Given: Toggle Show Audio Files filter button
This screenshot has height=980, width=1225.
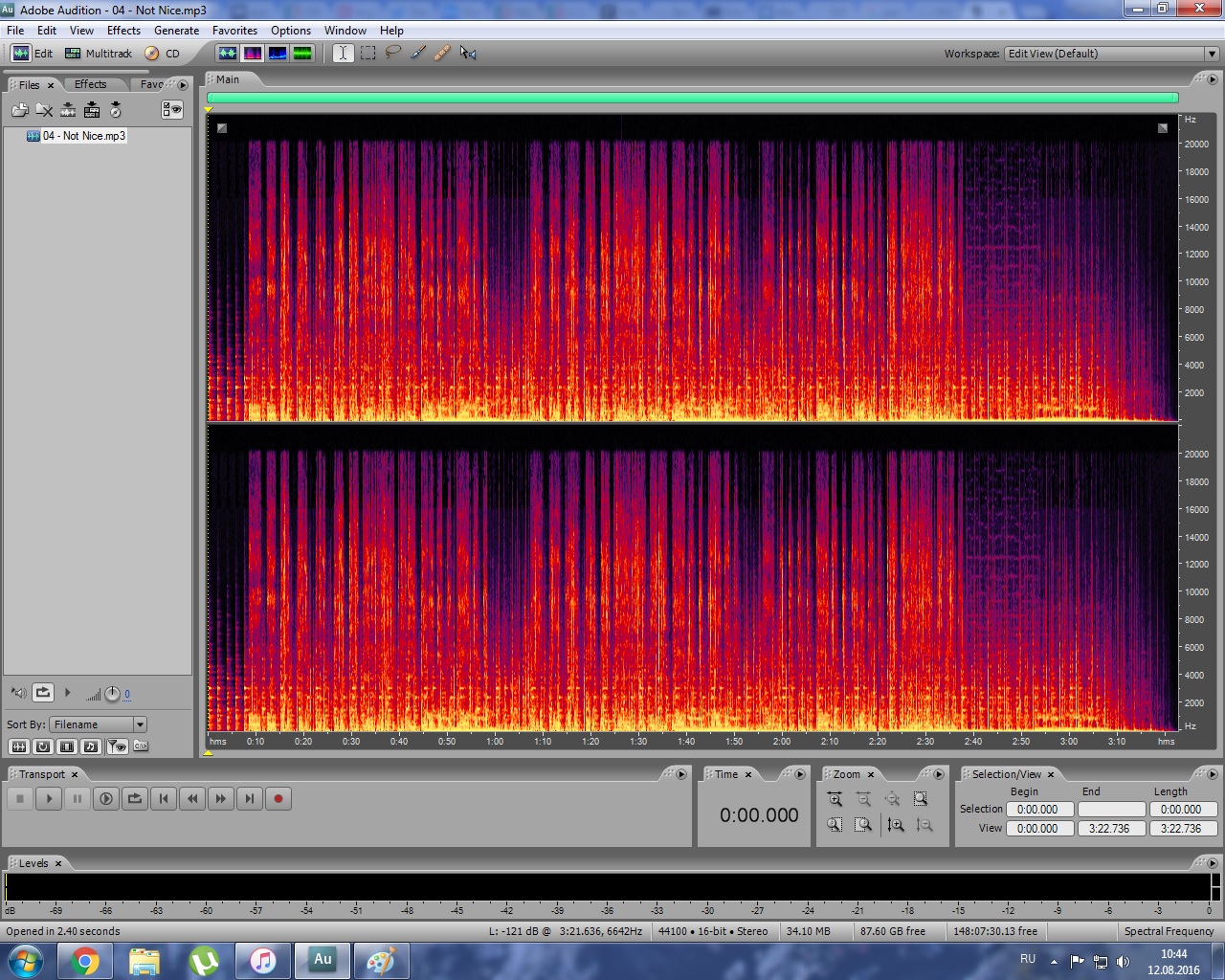Looking at the screenshot, I should click(18, 746).
